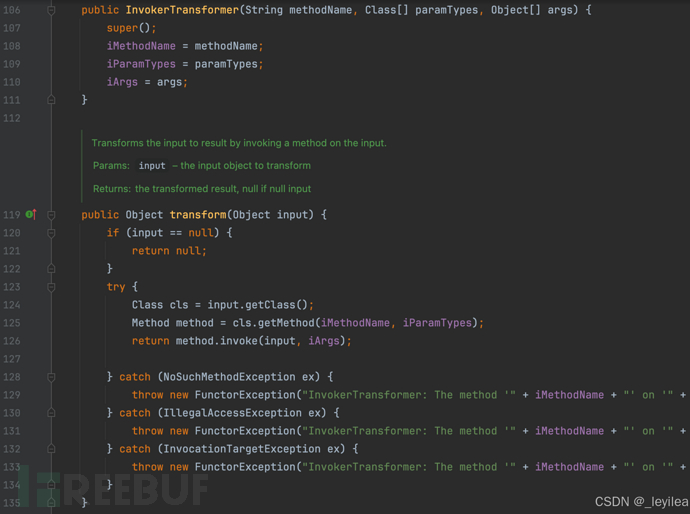Image resolution: width=690 pixels, height=514 pixels.
Task: Fold the if block at line 120
Action: point(51,233)
